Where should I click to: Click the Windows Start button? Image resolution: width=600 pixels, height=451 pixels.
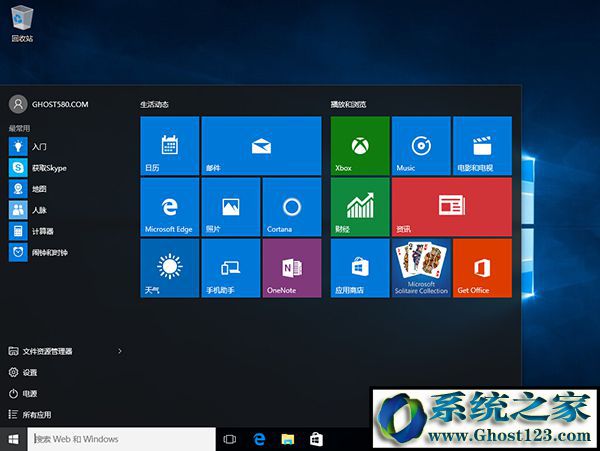pos(13,439)
